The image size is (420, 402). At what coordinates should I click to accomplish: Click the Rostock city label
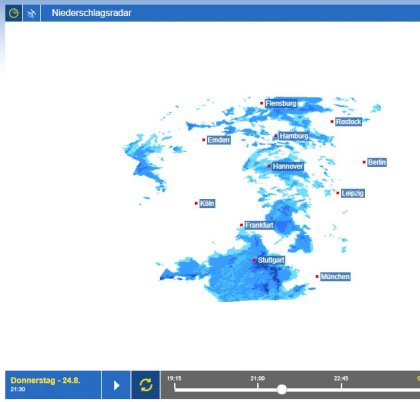tap(348, 122)
